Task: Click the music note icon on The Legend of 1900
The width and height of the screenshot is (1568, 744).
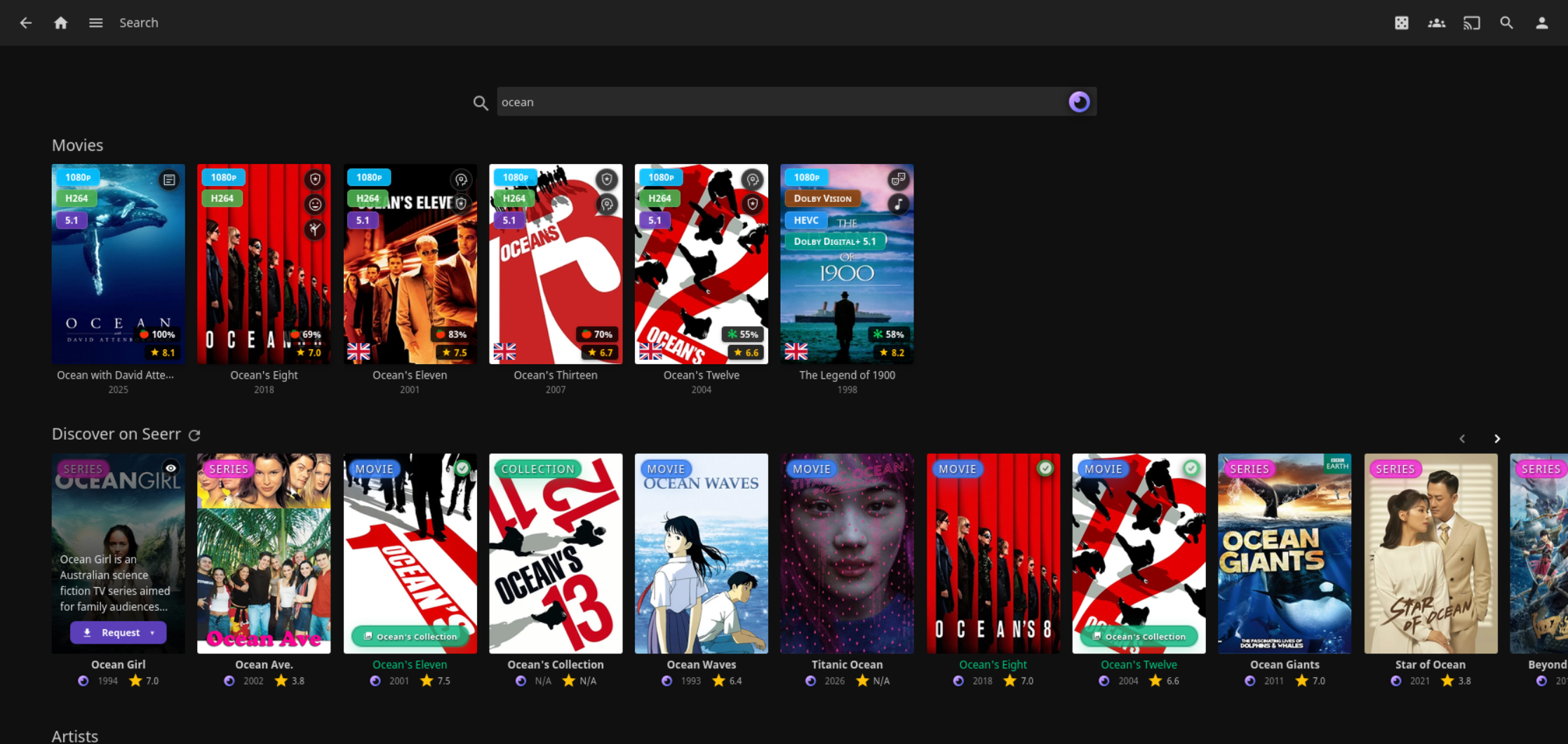Action: tap(898, 204)
